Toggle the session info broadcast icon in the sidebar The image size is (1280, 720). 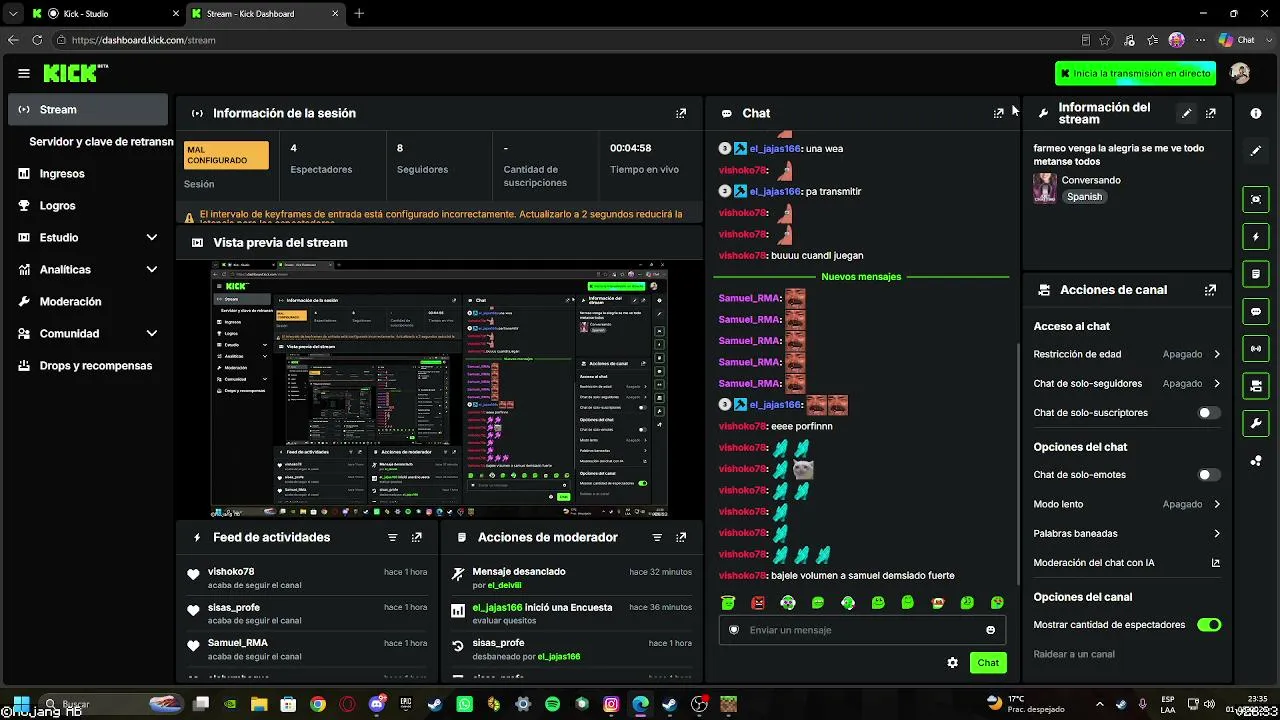click(x=1256, y=348)
